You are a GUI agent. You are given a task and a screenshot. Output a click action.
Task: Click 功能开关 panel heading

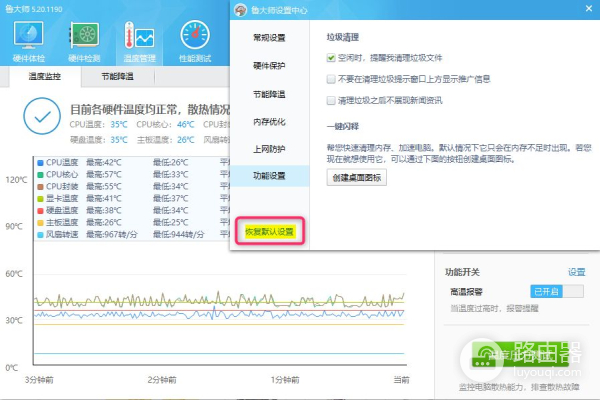coord(462,272)
